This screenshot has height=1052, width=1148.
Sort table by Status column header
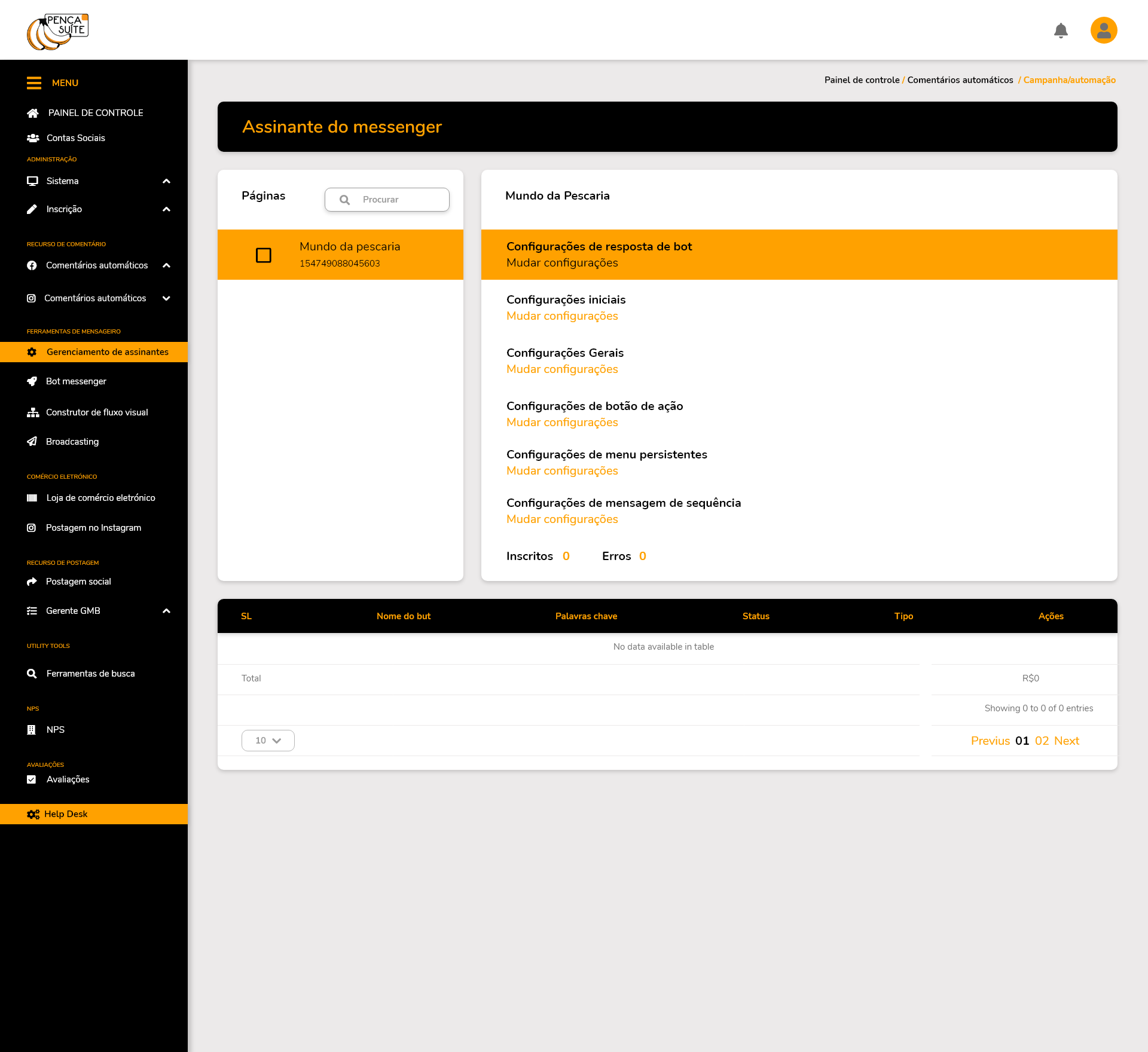tap(756, 616)
